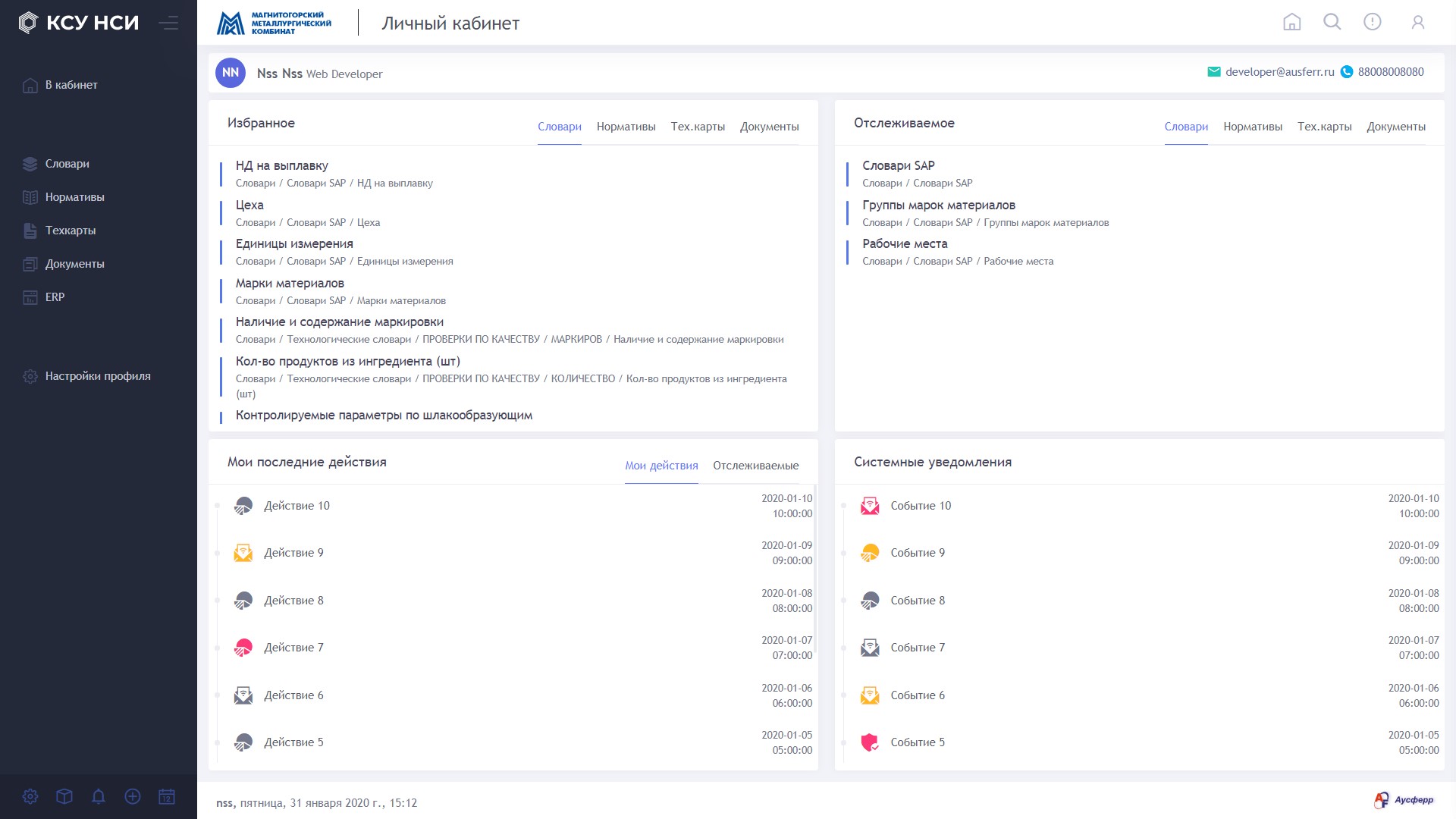This screenshot has height=819, width=1456.
Task: Open the user profile icon in the header
Action: point(1418,23)
